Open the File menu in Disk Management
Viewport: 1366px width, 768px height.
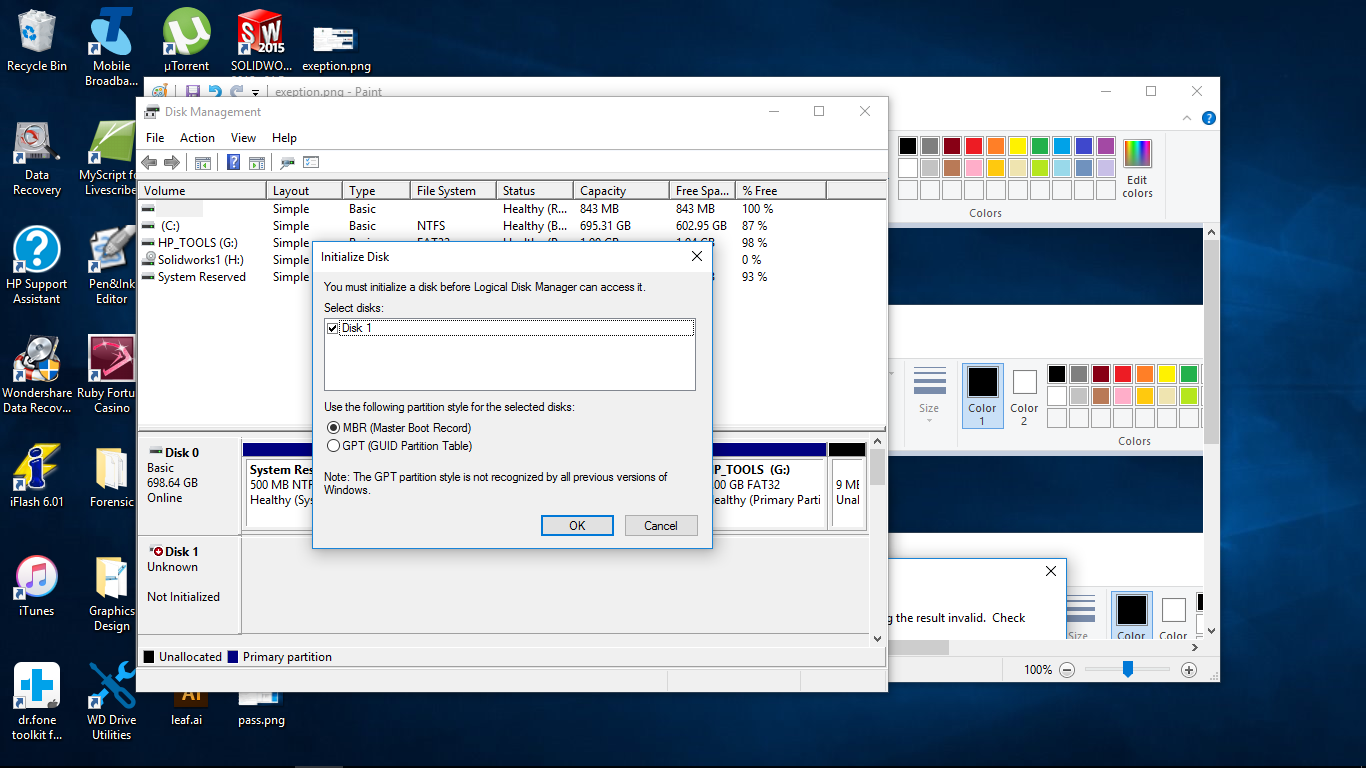coord(155,138)
